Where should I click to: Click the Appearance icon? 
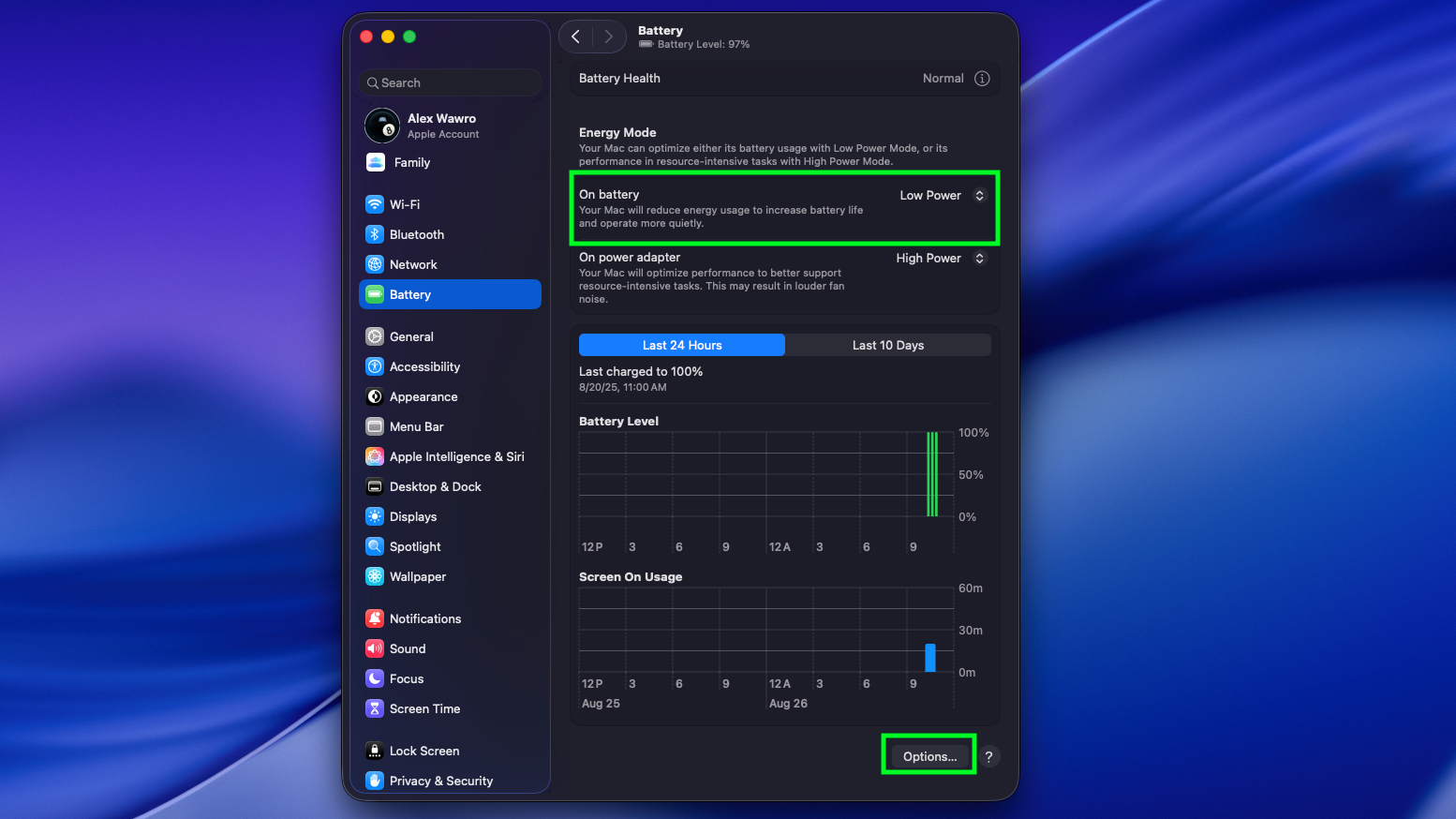[375, 396]
